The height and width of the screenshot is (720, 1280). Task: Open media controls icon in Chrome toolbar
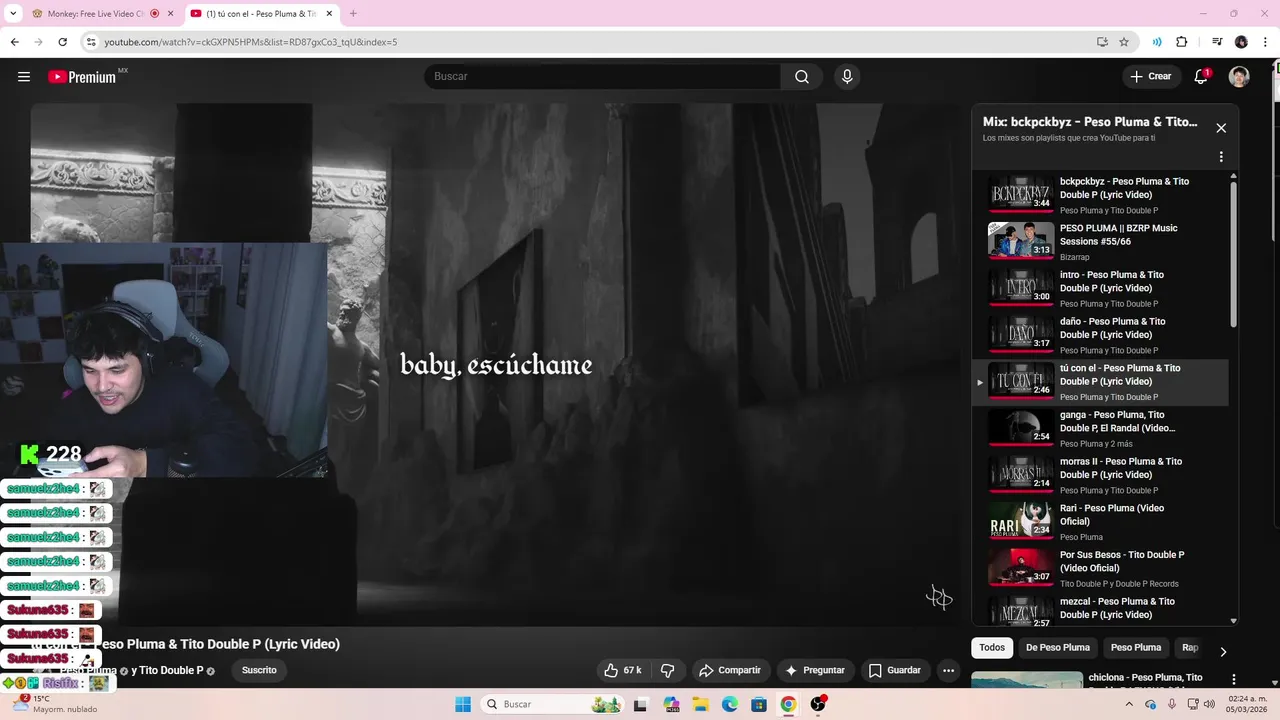[x=1217, y=42]
